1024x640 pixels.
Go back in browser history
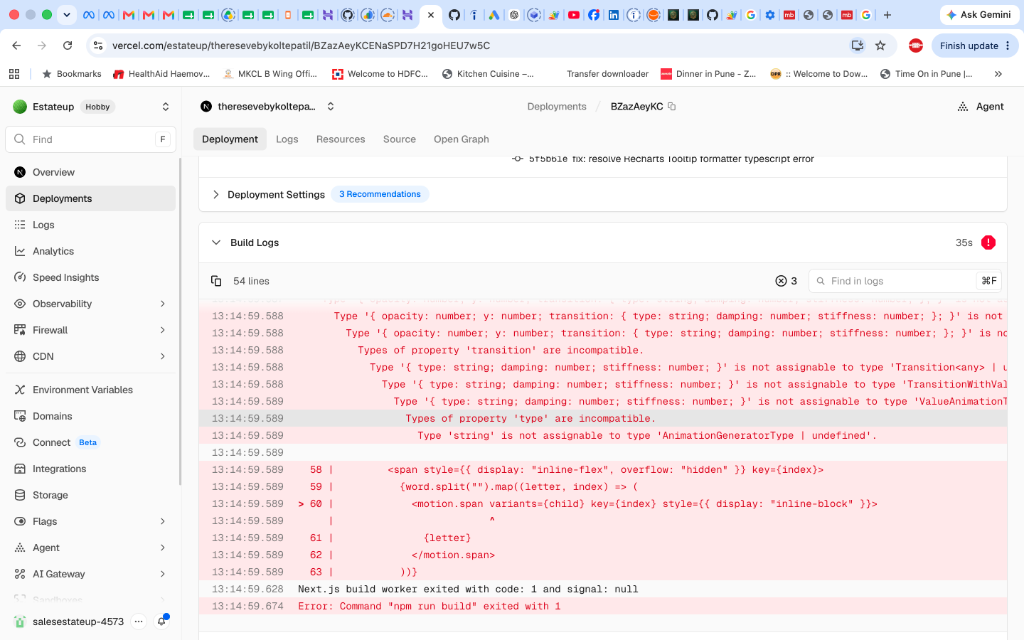click(x=16, y=45)
